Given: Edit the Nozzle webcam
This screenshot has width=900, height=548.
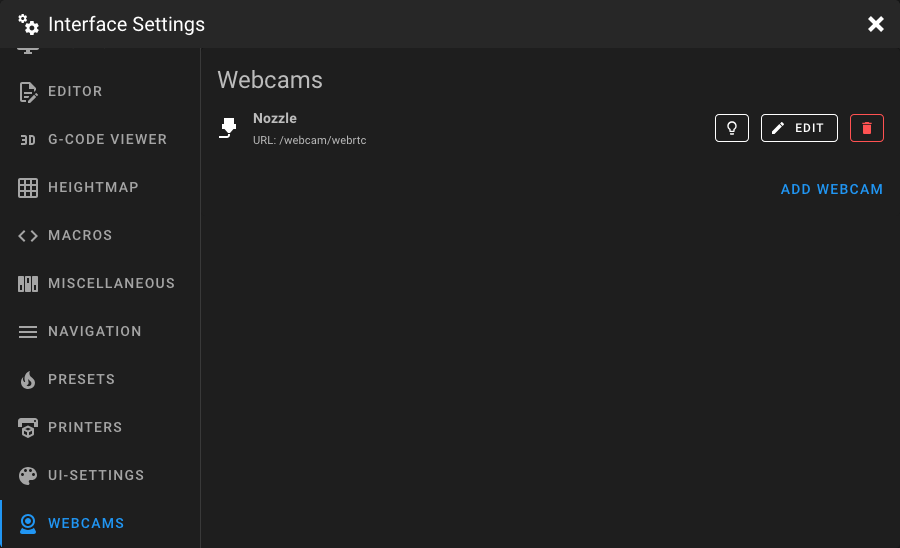Looking at the screenshot, I should (799, 128).
